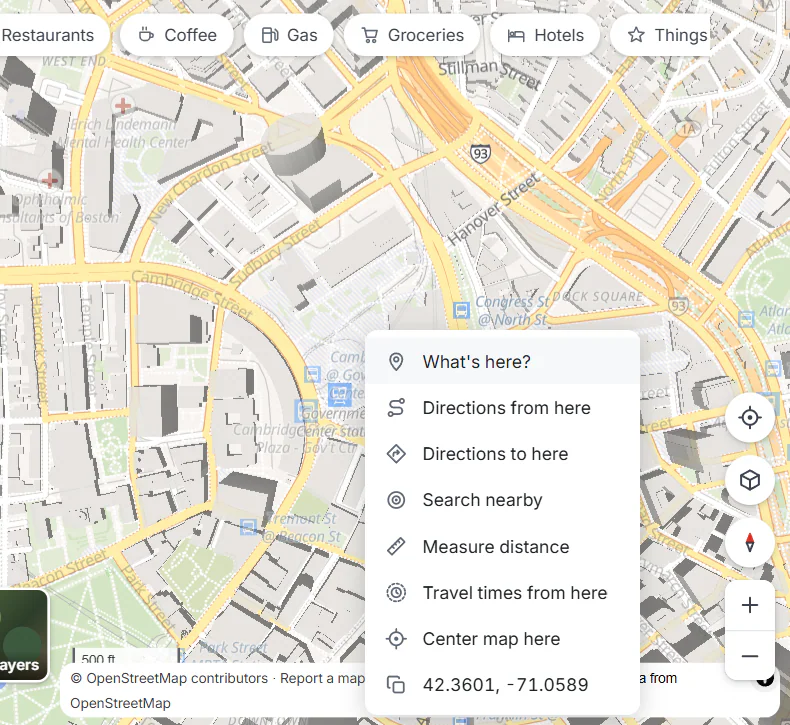This screenshot has height=725, width=790.
Task: Filter map by Hotels chip
Action: click(x=545, y=35)
